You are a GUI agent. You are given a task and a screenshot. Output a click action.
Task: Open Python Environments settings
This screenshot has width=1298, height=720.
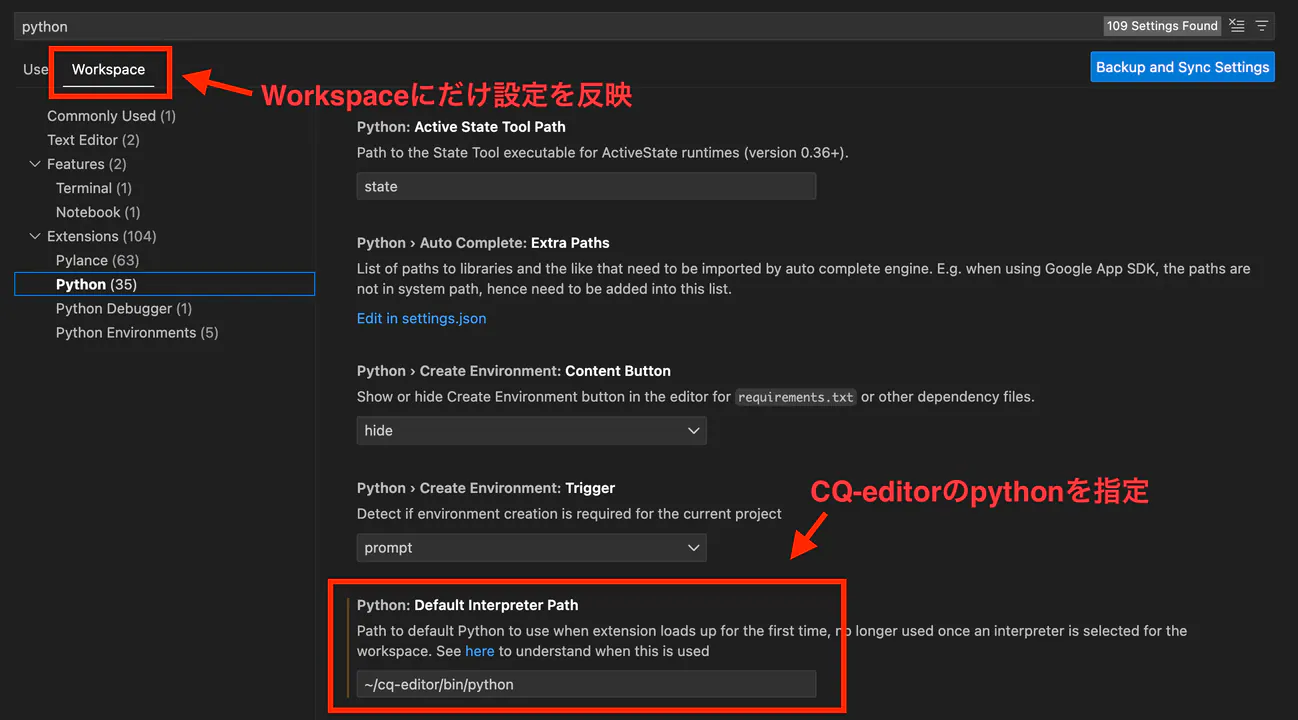tap(136, 333)
